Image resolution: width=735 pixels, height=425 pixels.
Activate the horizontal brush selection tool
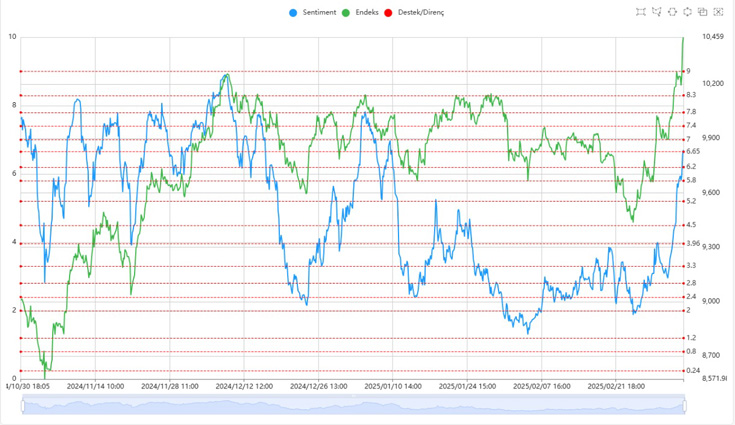[672, 12]
